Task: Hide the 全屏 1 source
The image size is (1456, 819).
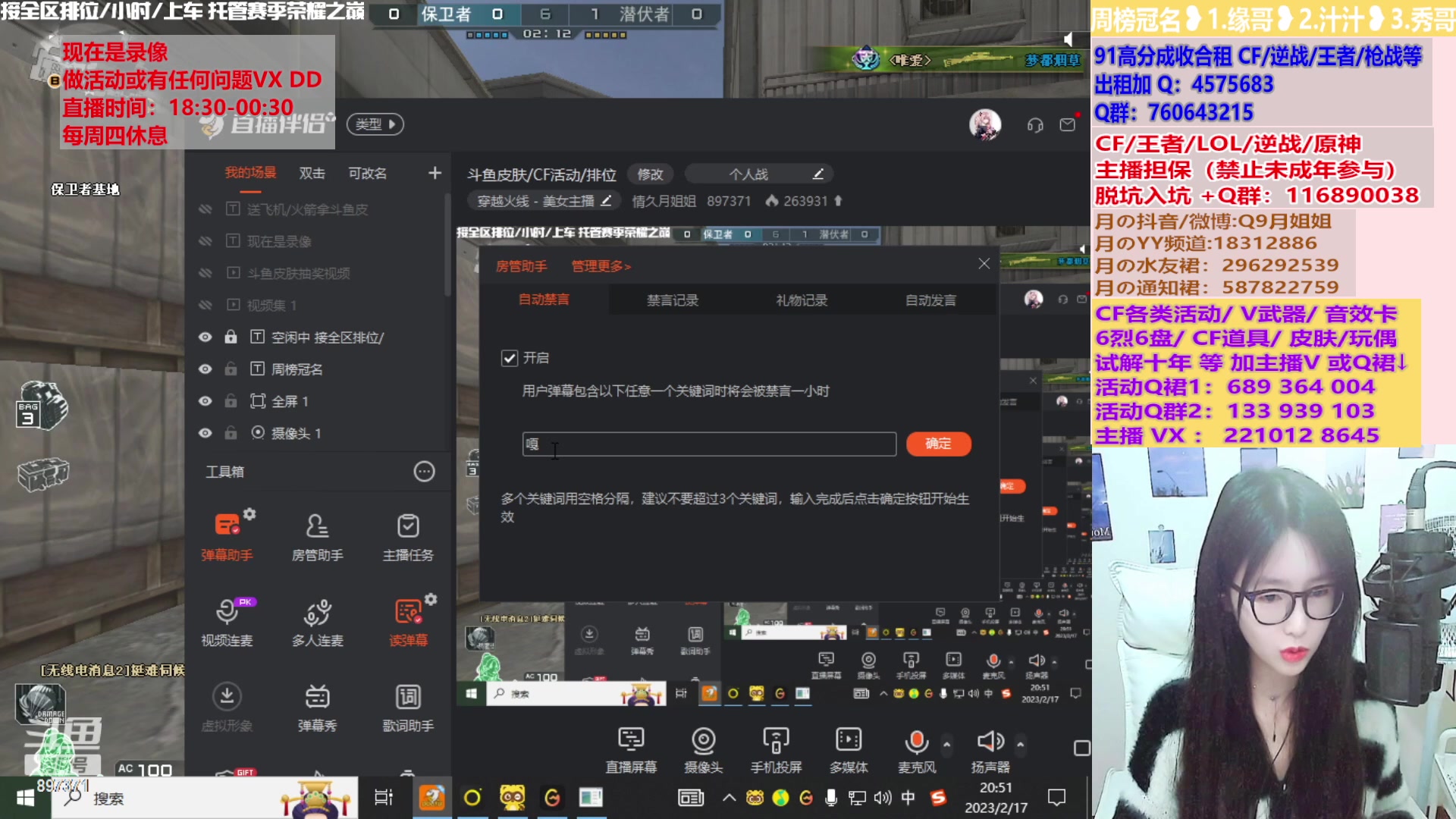Action: tap(205, 401)
